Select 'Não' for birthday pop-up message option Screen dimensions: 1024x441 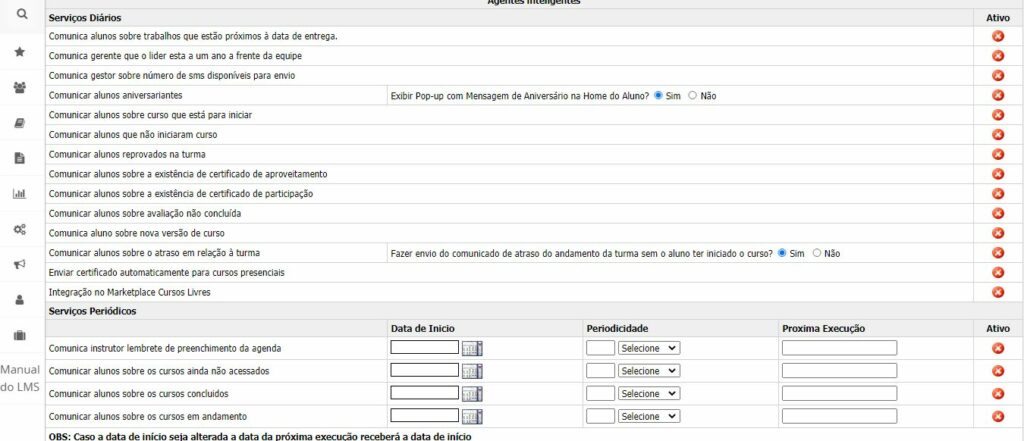pos(693,95)
